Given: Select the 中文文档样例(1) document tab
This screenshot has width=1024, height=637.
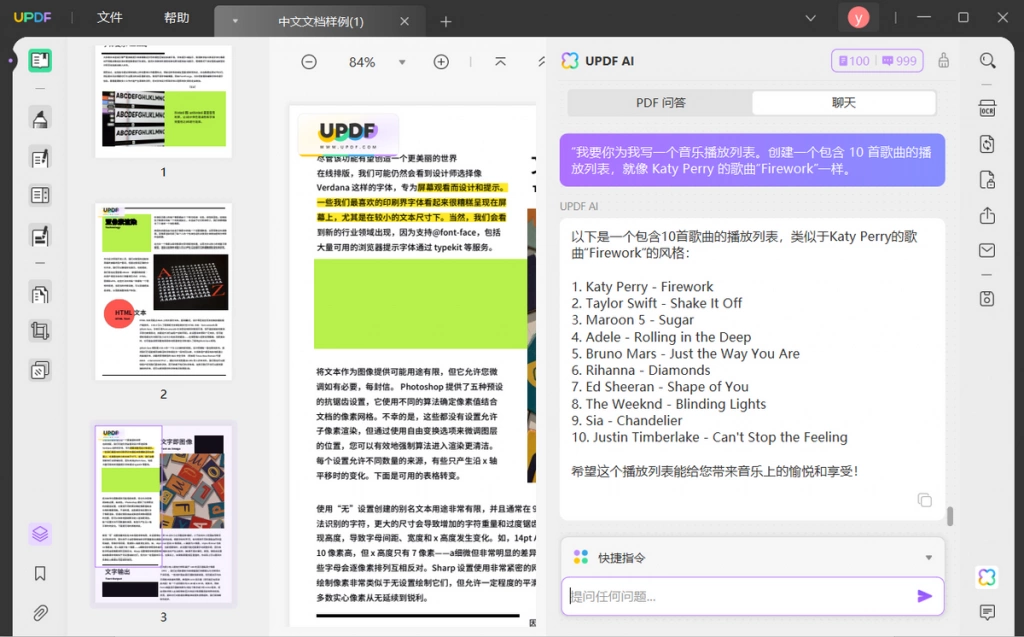Looking at the screenshot, I should (321, 22).
